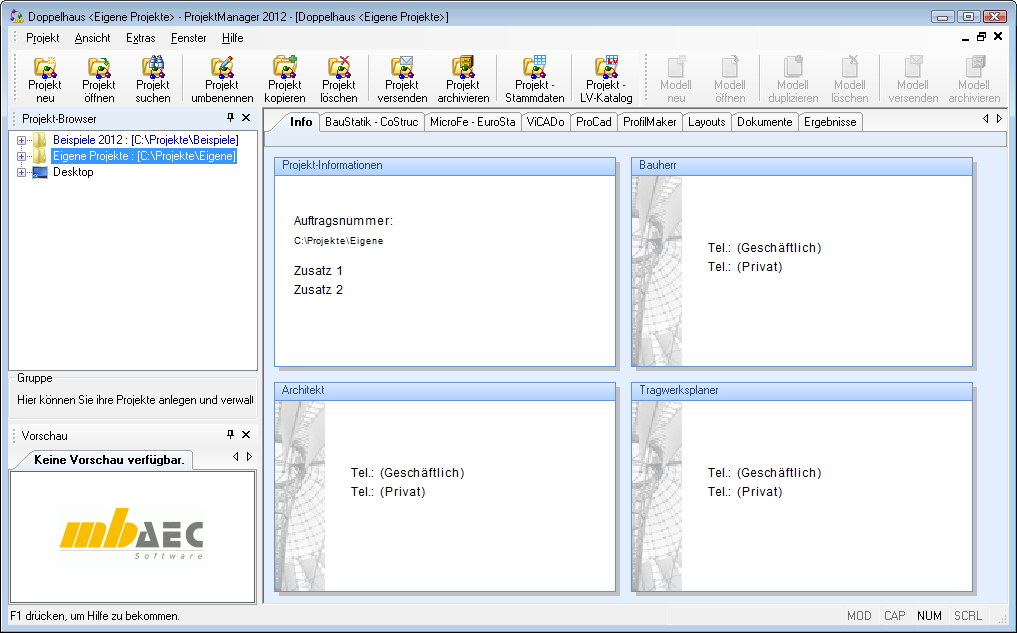Select the Projekt umbenennen tool
The width and height of the screenshot is (1017, 633).
(x=222, y=79)
